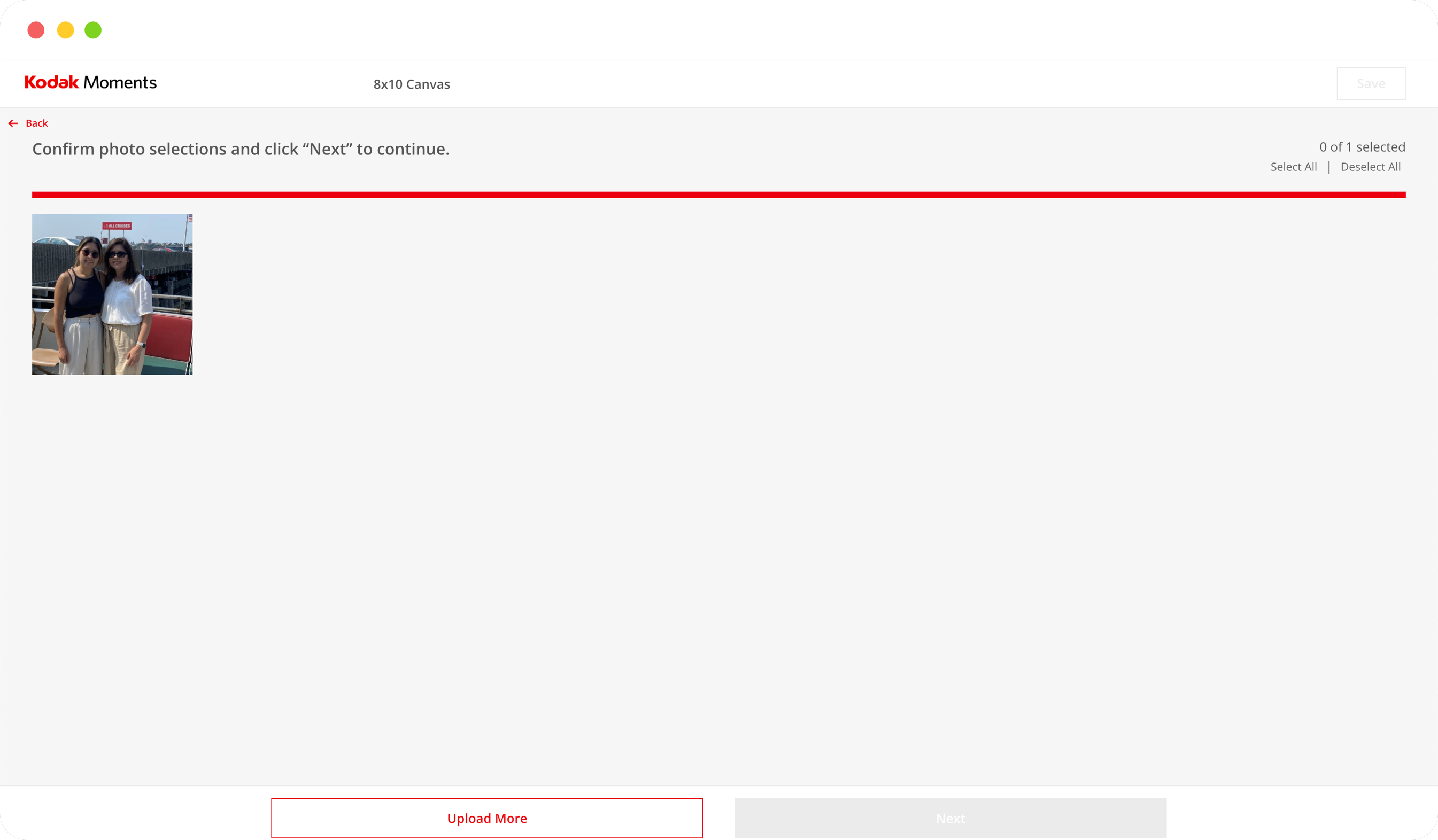Image resolution: width=1438 pixels, height=840 pixels.
Task: Maximize window using green button
Action: click(x=93, y=30)
